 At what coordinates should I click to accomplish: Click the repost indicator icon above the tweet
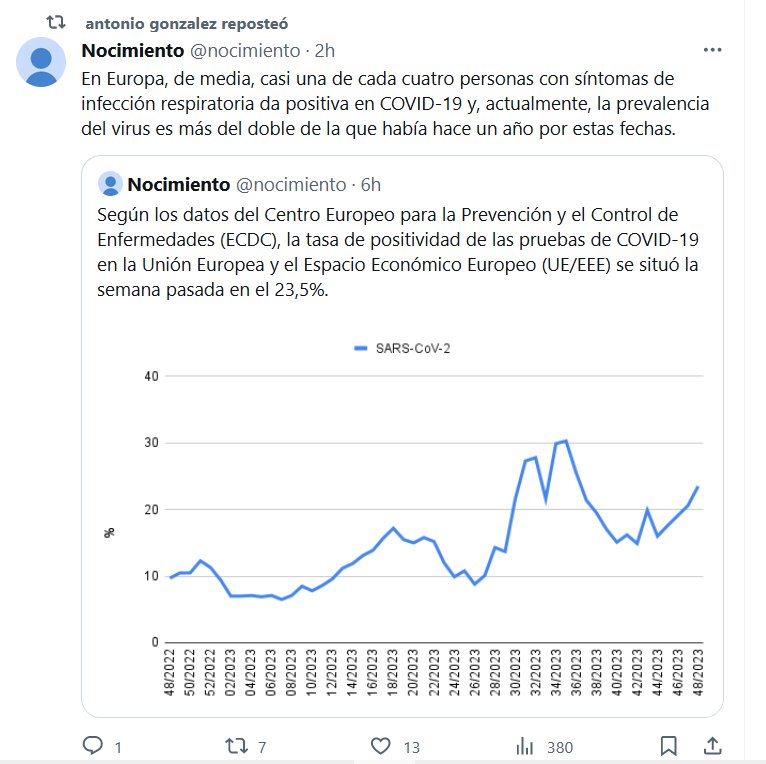coord(58,21)
